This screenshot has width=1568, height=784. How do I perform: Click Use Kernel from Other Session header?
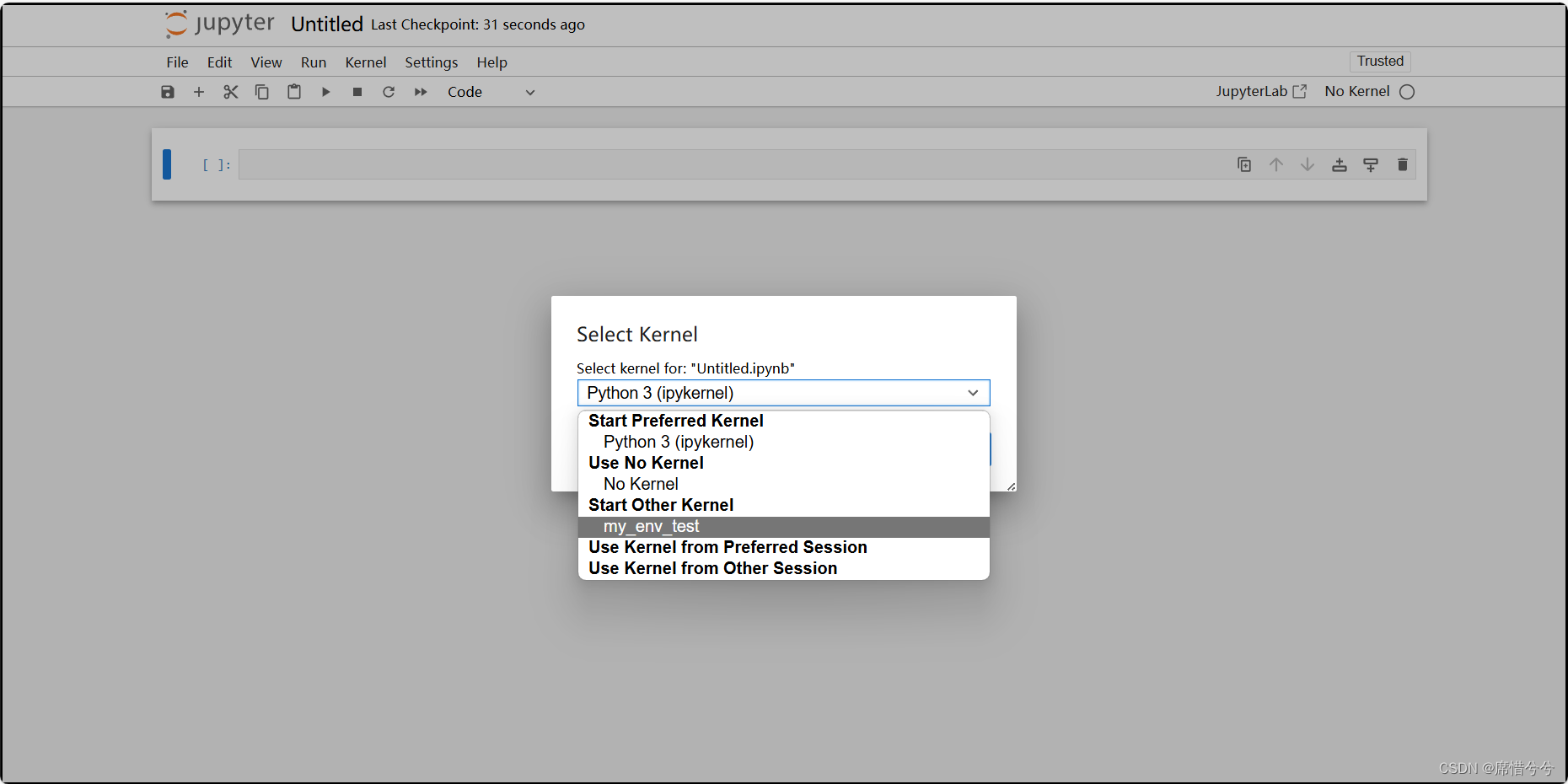click(x=712, y=568)
